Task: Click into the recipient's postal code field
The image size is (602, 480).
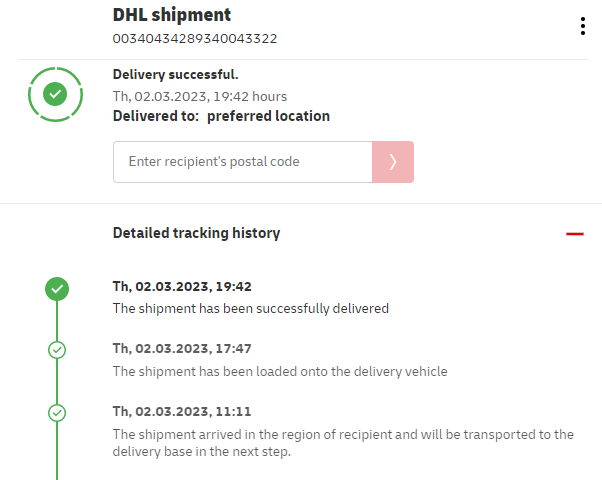Action: [x=242, y=162]
